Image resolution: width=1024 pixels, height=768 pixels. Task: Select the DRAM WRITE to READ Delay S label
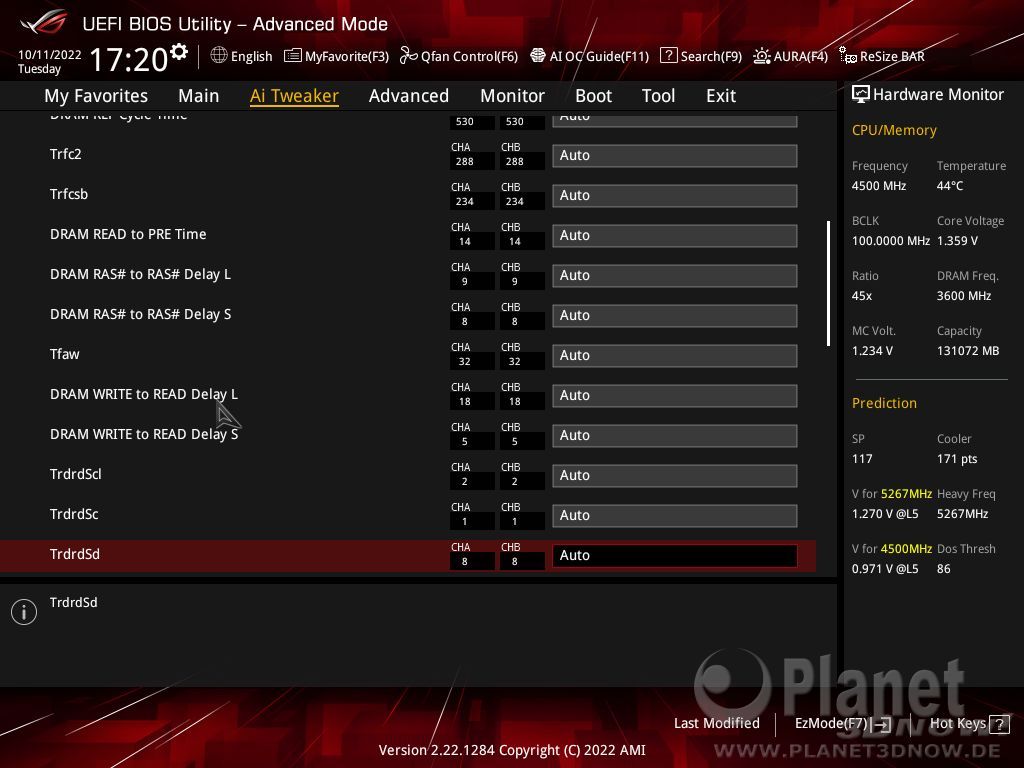pos(144,434)
